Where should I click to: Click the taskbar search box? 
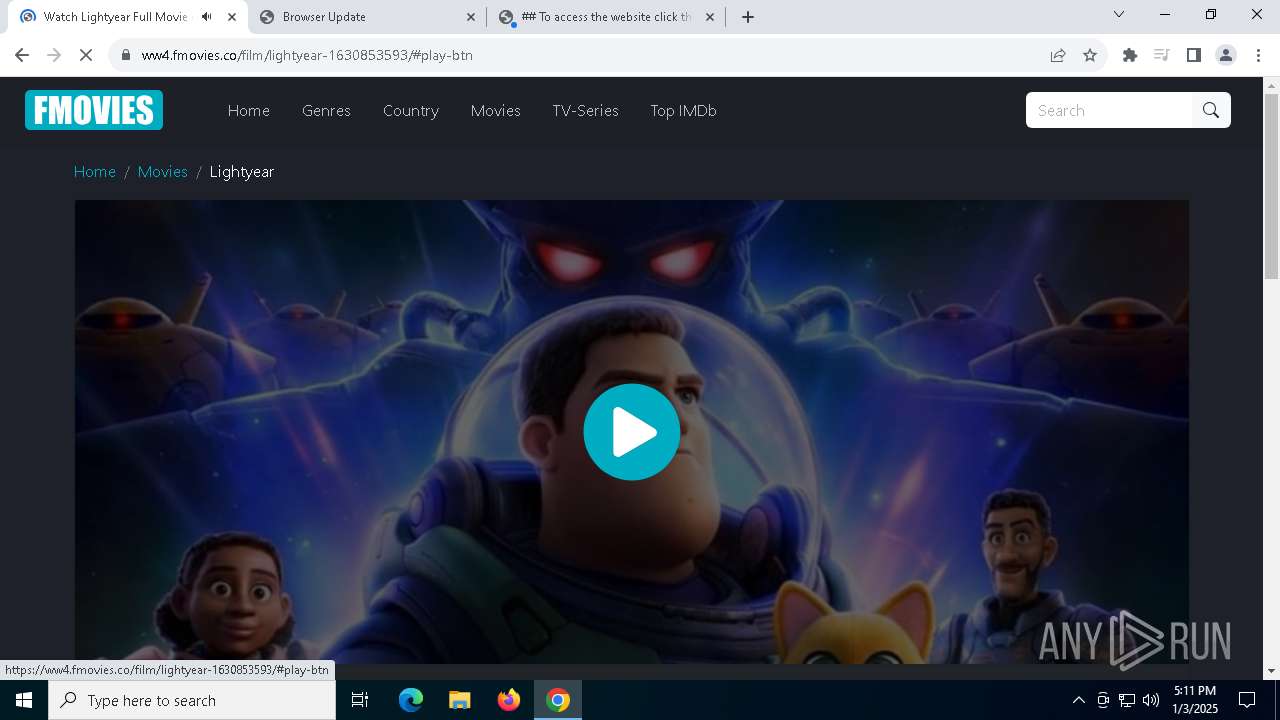[192, 700]
